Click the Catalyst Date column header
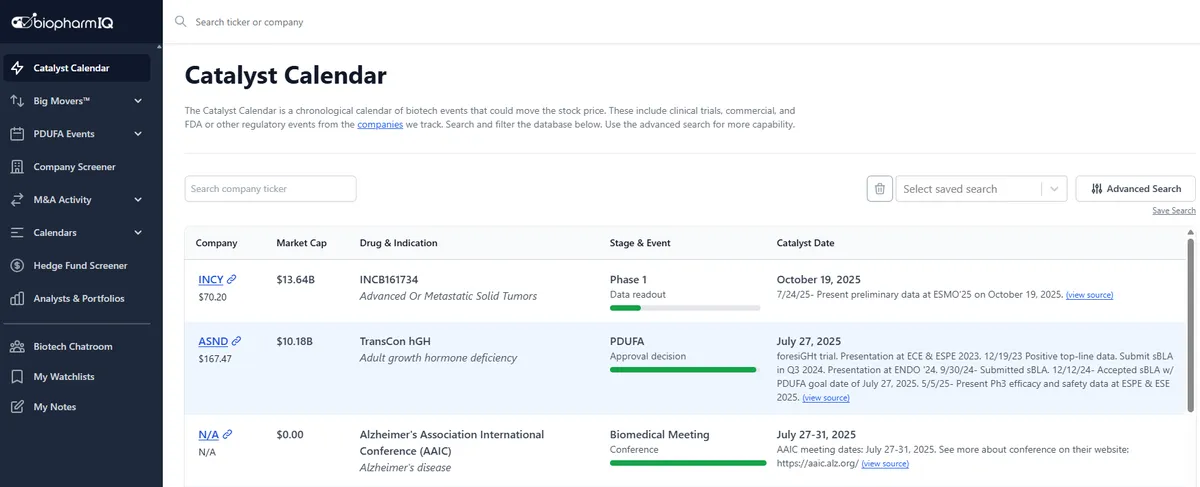The width and height of the screenshot is (1200, 487). pos(806,243)
